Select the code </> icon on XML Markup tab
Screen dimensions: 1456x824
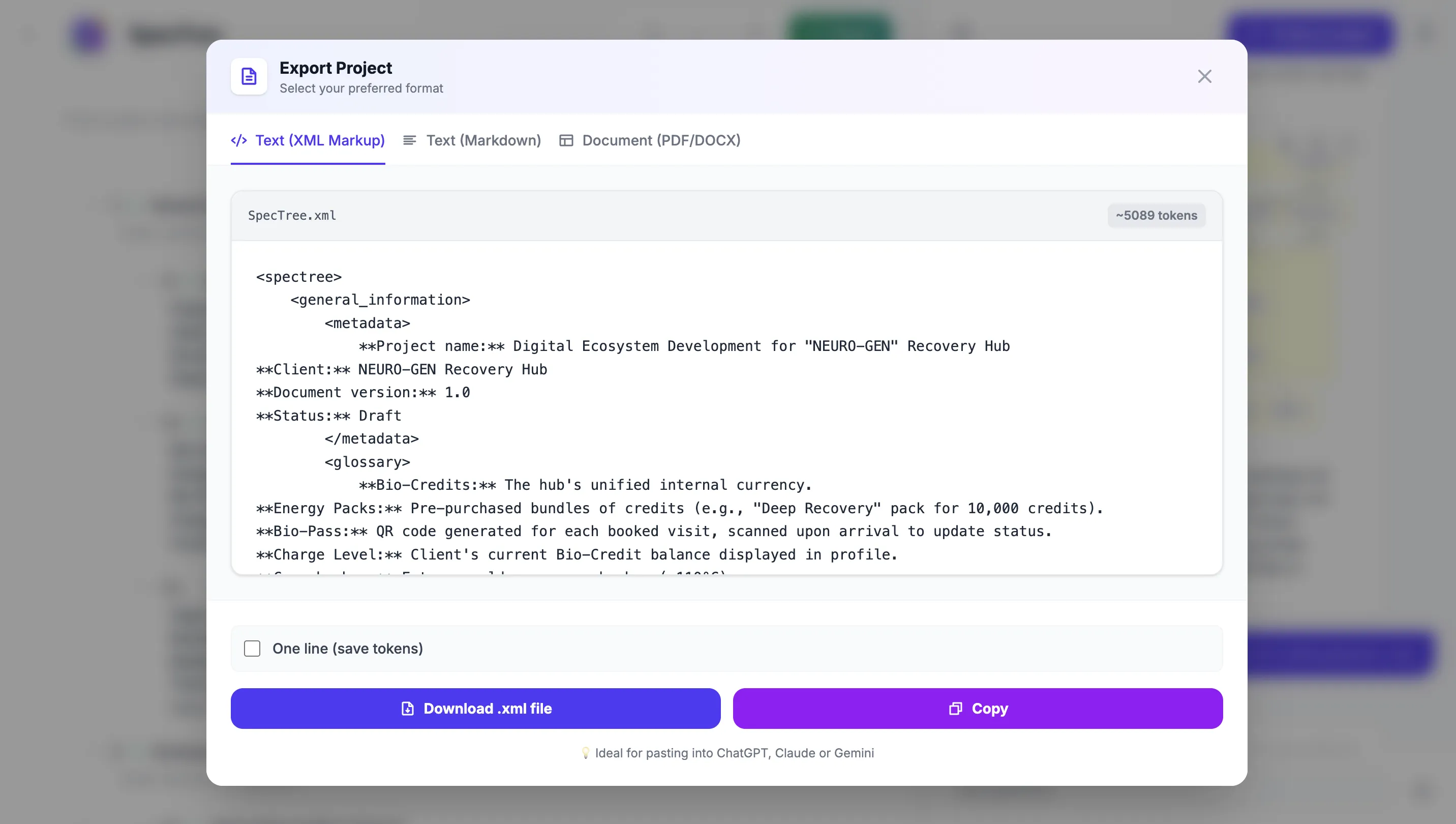click(239, 140)
